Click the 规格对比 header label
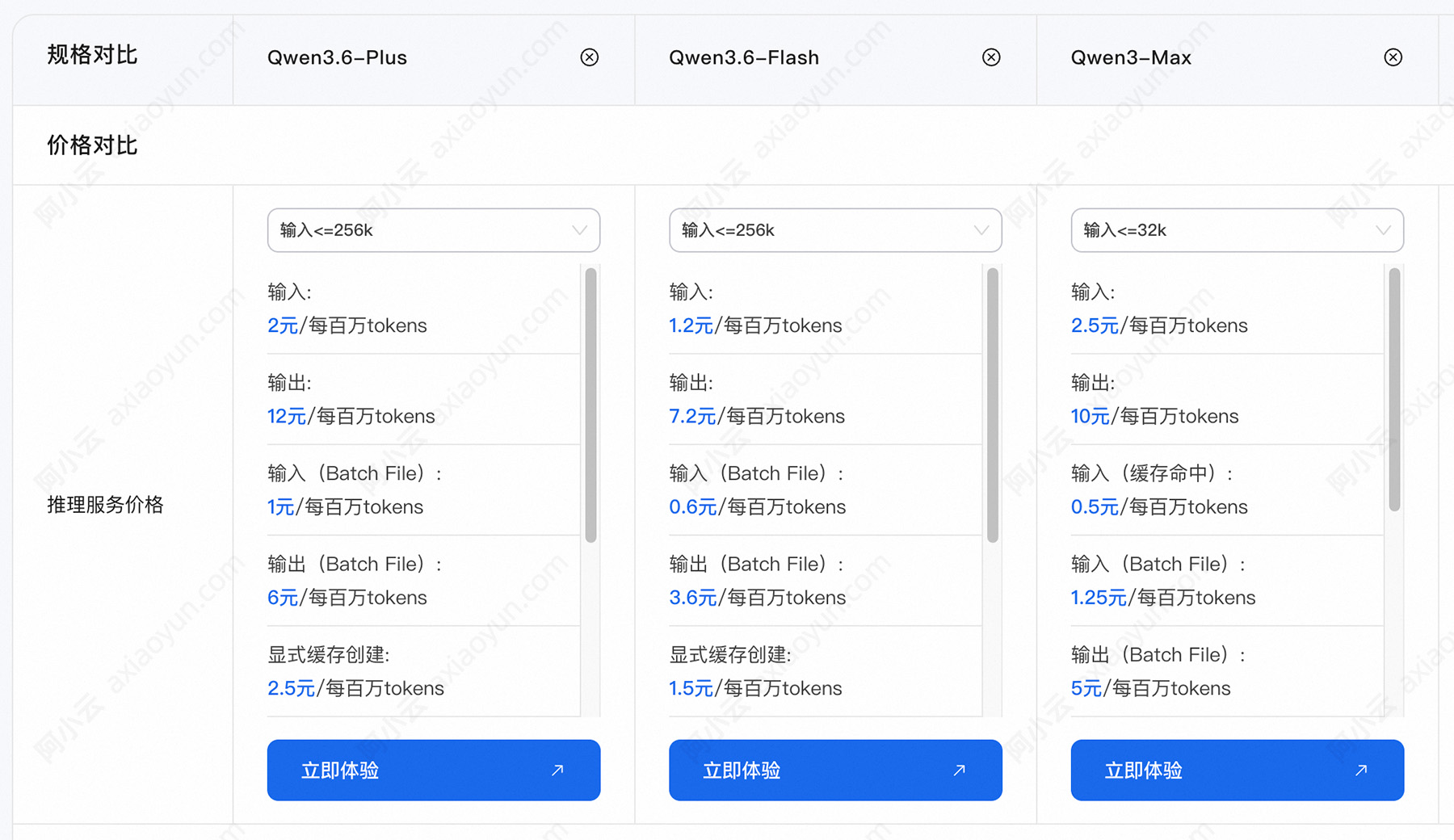The image size is (1454, 840). pos(92,55)
